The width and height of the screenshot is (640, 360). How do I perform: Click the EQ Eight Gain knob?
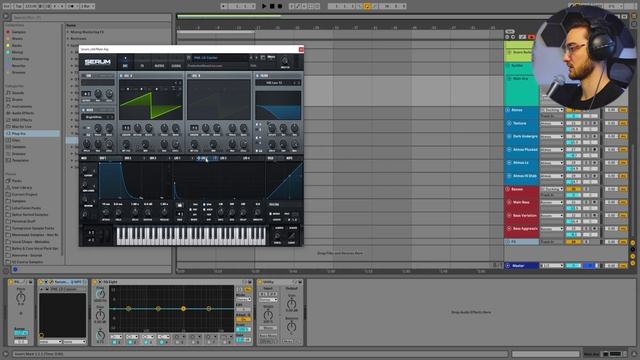coord(100,315)
